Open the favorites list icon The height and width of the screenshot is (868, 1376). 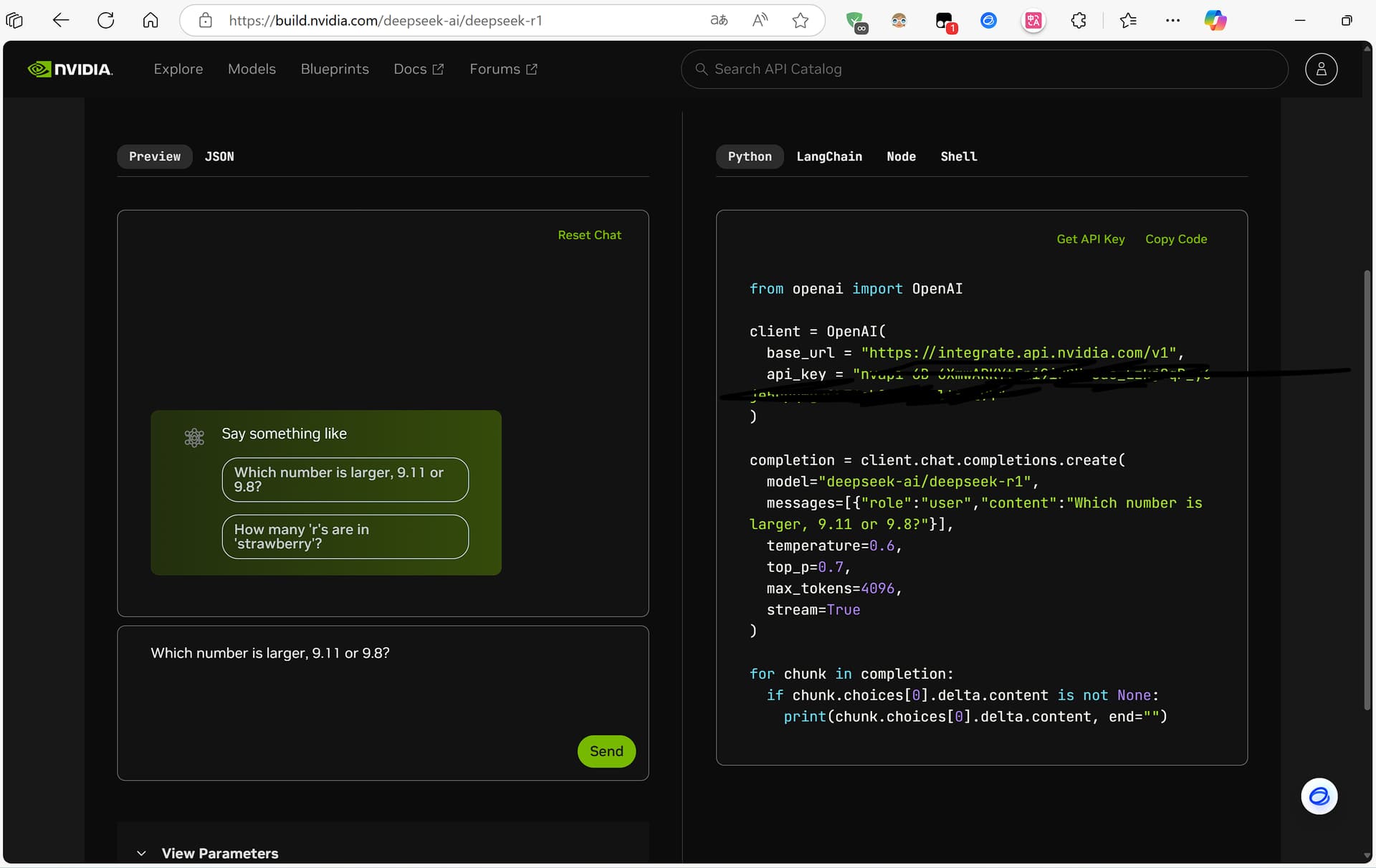(x=1128, y=21)
